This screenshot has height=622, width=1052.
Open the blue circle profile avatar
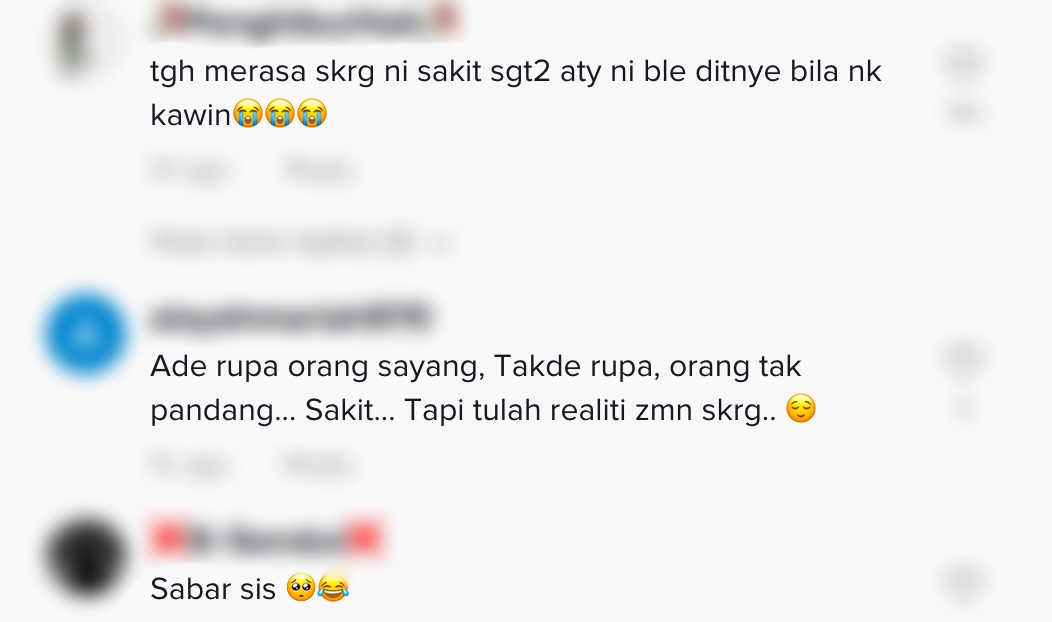pyautogui.click(x=85, y=334)
